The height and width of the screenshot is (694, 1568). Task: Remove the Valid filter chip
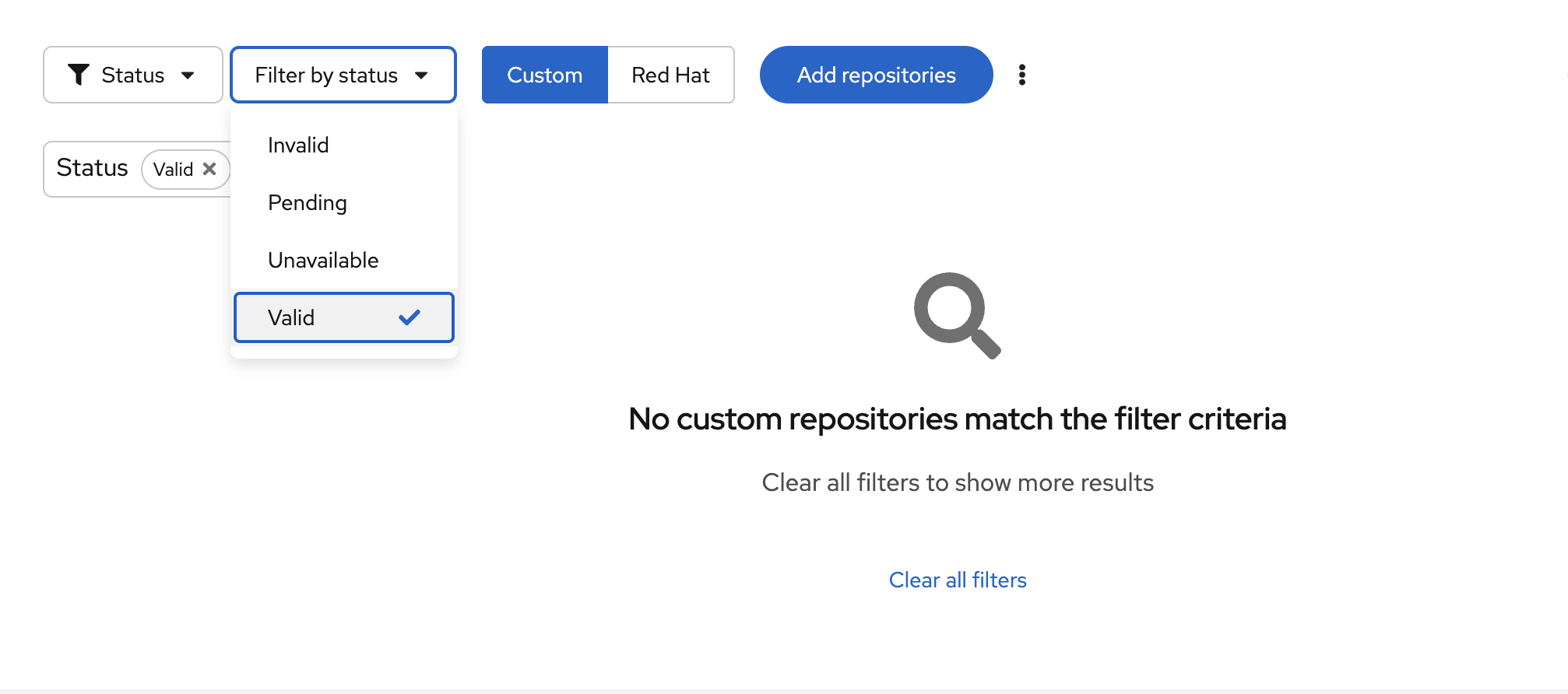pyautogui.click(x=209, y=169)
